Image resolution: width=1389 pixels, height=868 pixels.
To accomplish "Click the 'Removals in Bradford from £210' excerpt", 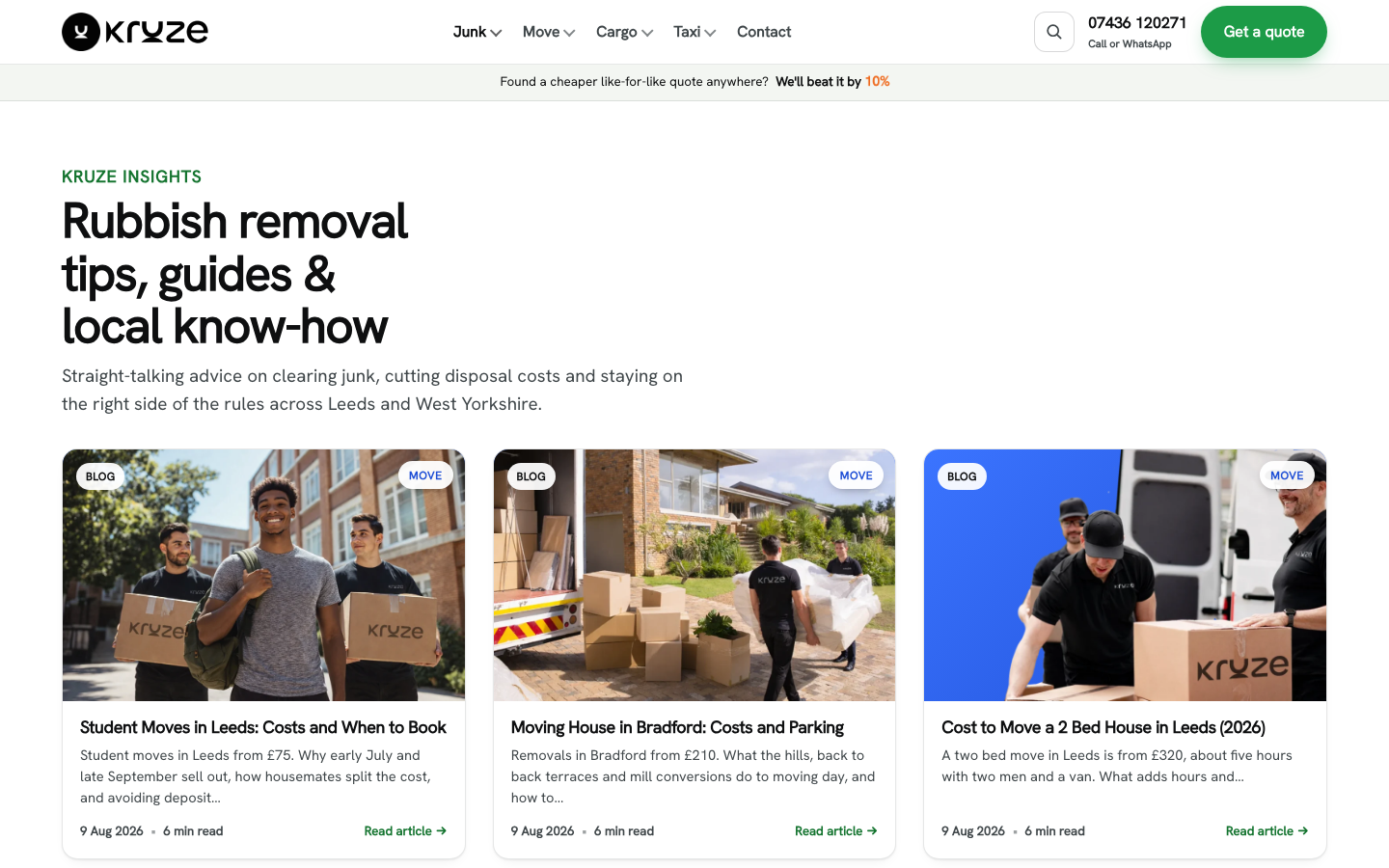I will 694,776.
